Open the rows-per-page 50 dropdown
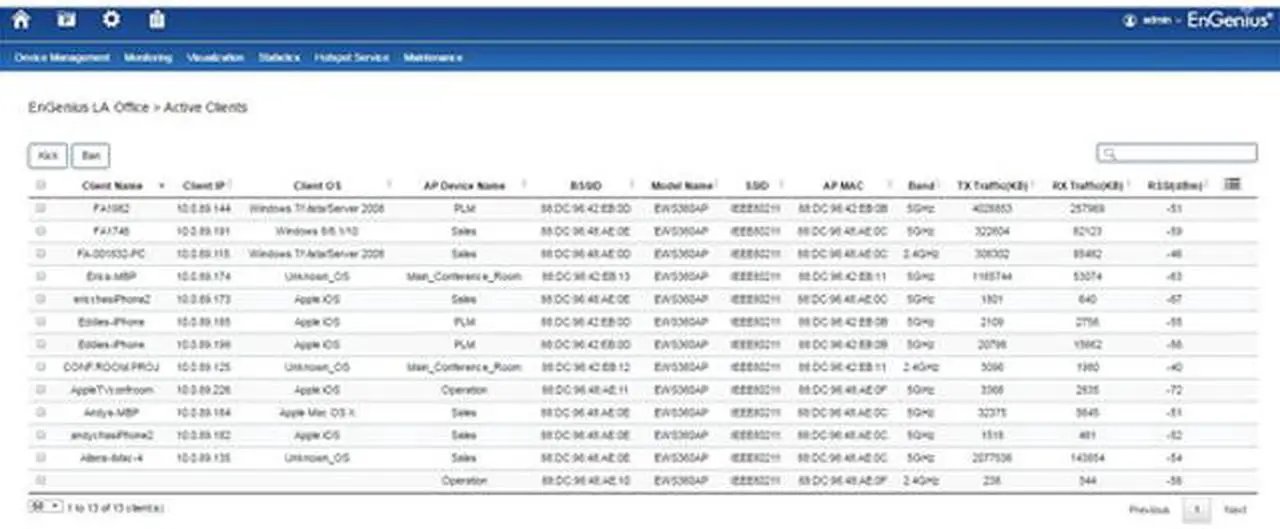Image resolution: width=1280 pixels, height=529 pixels. point(44,508)
